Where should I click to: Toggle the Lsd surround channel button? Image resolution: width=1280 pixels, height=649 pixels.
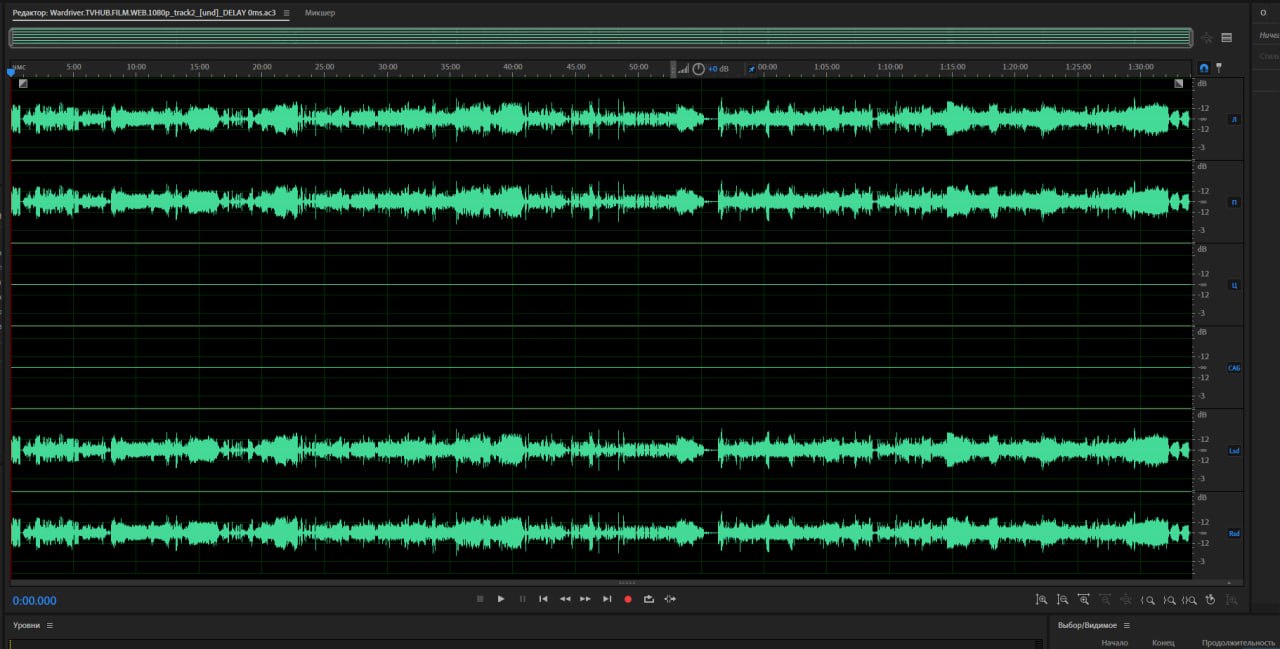pyautogui.click(x=1234, y=451)
